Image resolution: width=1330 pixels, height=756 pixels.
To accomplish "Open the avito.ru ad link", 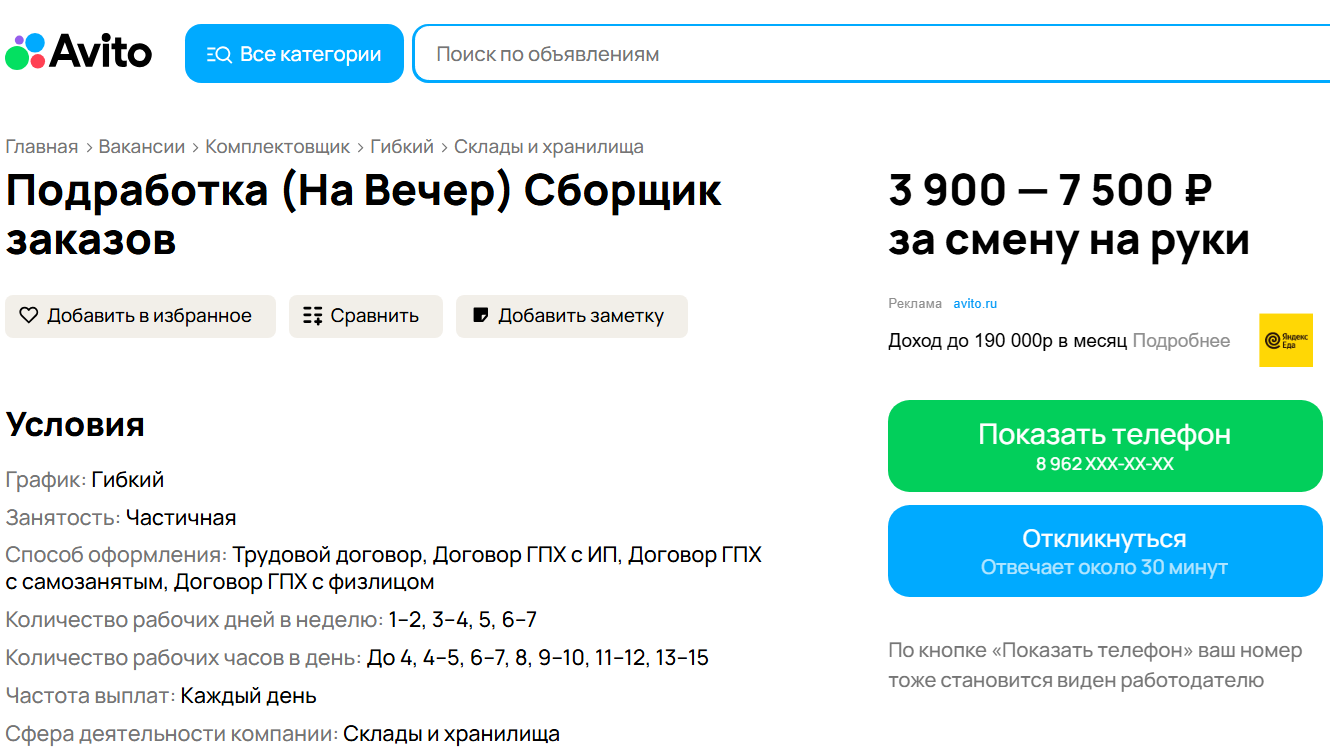I will 975,304.
